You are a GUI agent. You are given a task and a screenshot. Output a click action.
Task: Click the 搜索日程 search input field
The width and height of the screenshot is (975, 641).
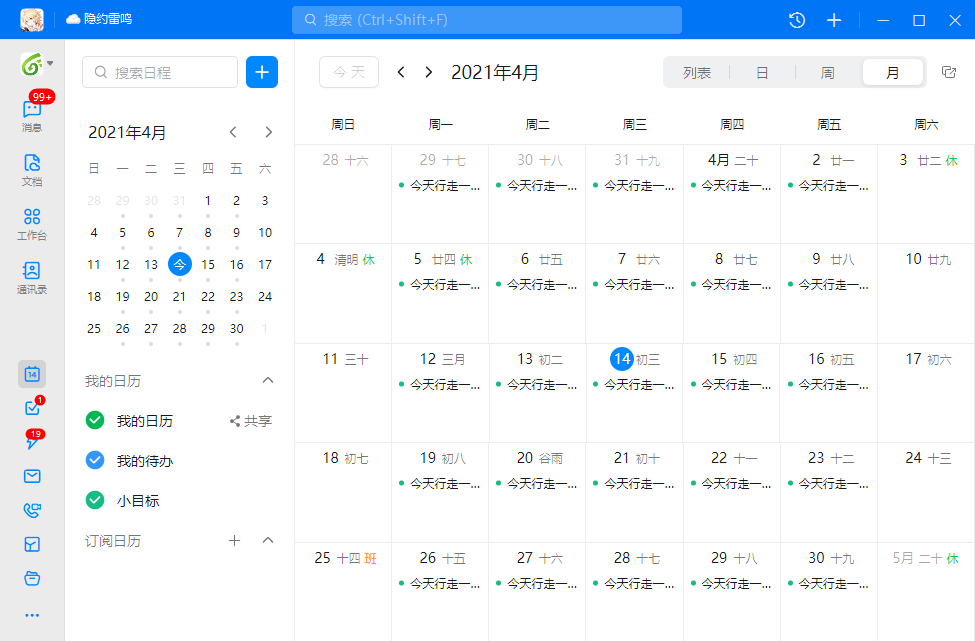click(x=160, y=72)
